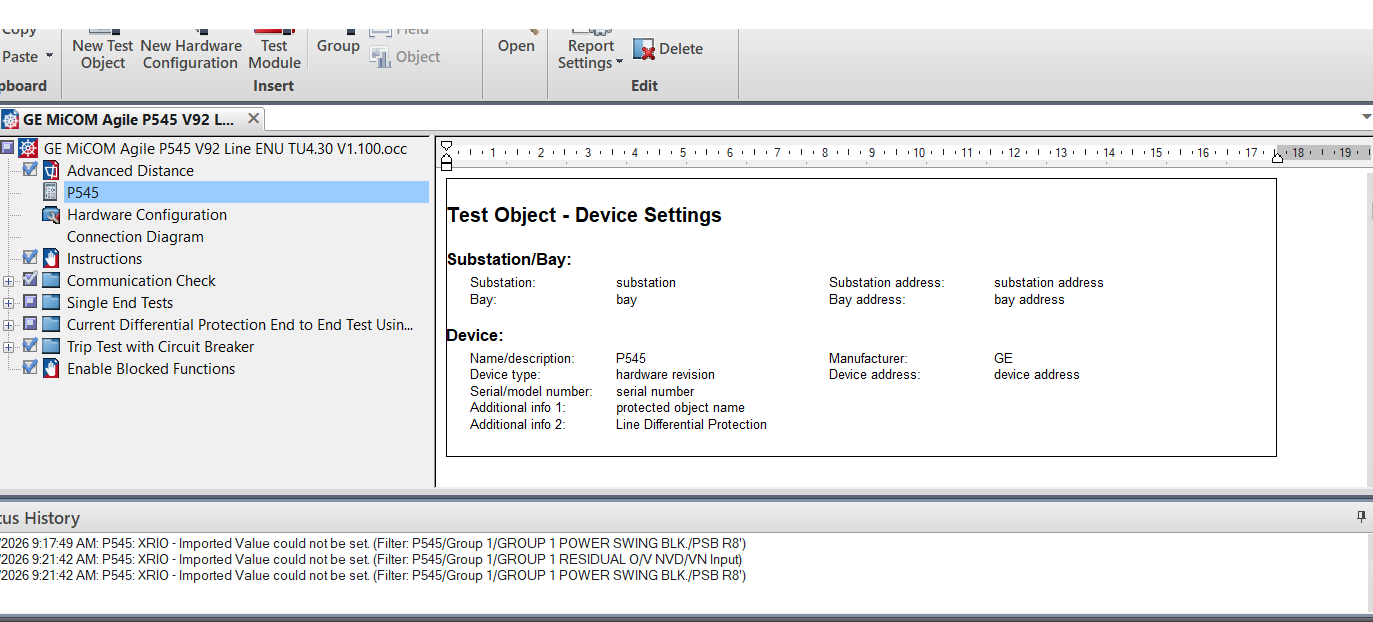Click the P545 test object calculator icon
The height and width of the screenshot is (622, 1373).
pyautogui.click(x=50, y=192)
